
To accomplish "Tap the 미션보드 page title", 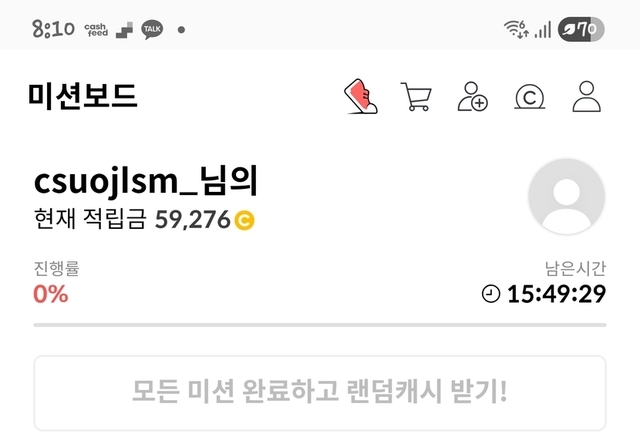I will [83, 96].
